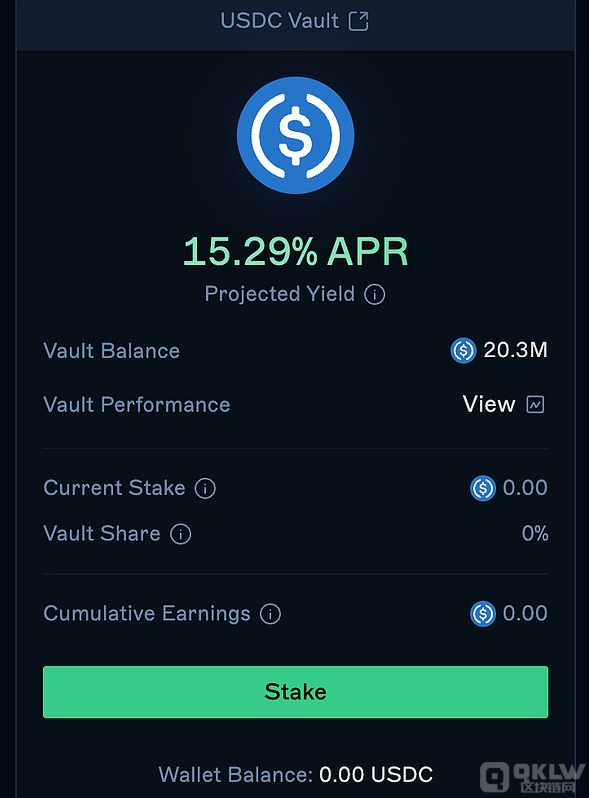Click the USDC icon beside Vault Balance
This screenshot has width=589, height=798.
(463, 351)
